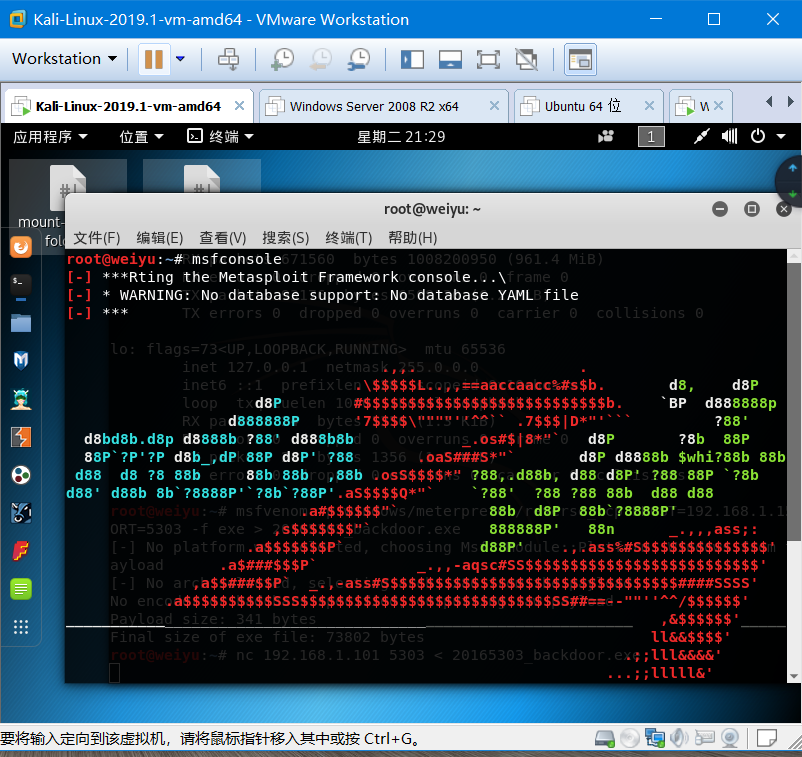Take a snapshot of the VM

point(282,59)
